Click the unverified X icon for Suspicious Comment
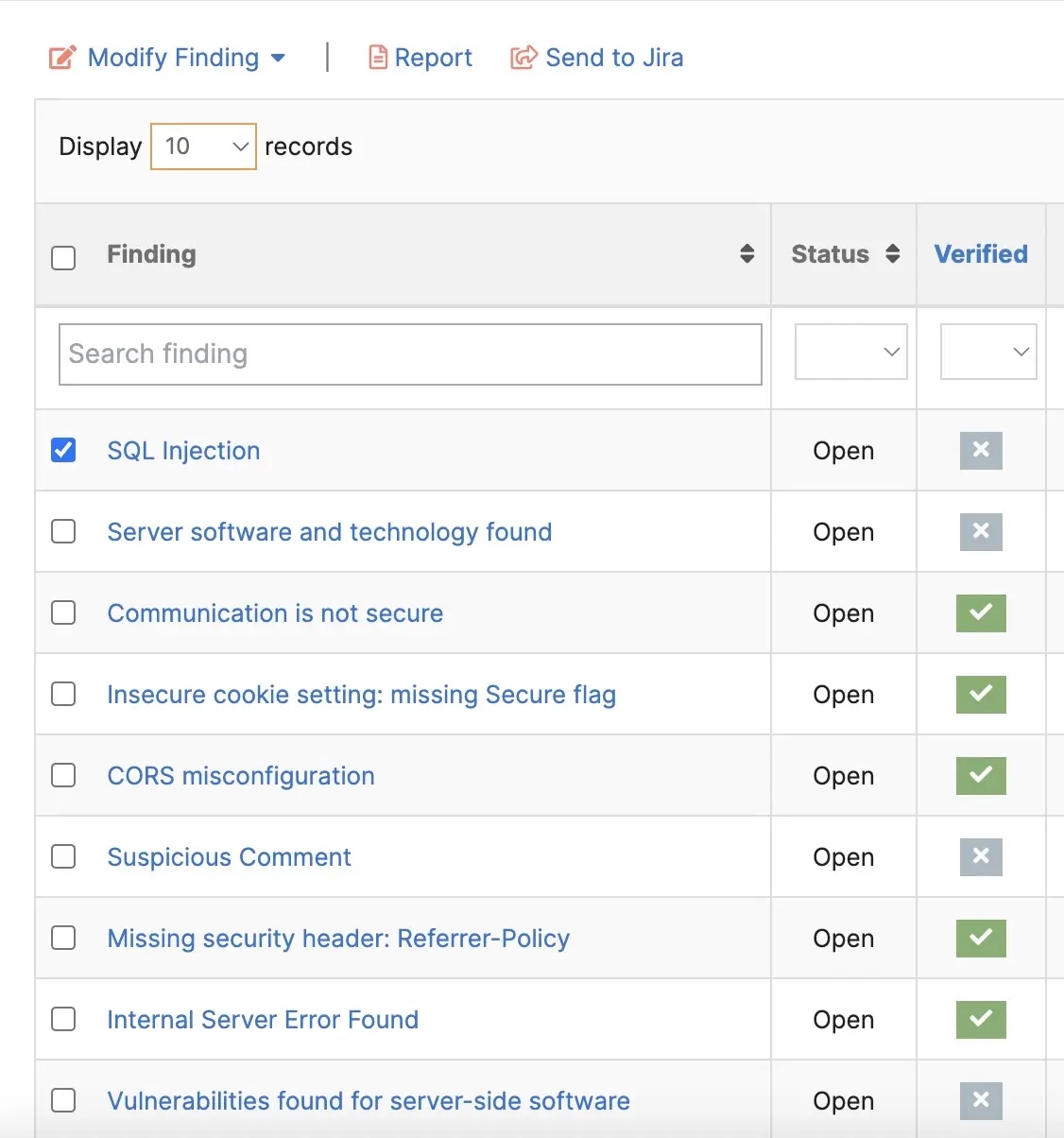 (981, 856)
